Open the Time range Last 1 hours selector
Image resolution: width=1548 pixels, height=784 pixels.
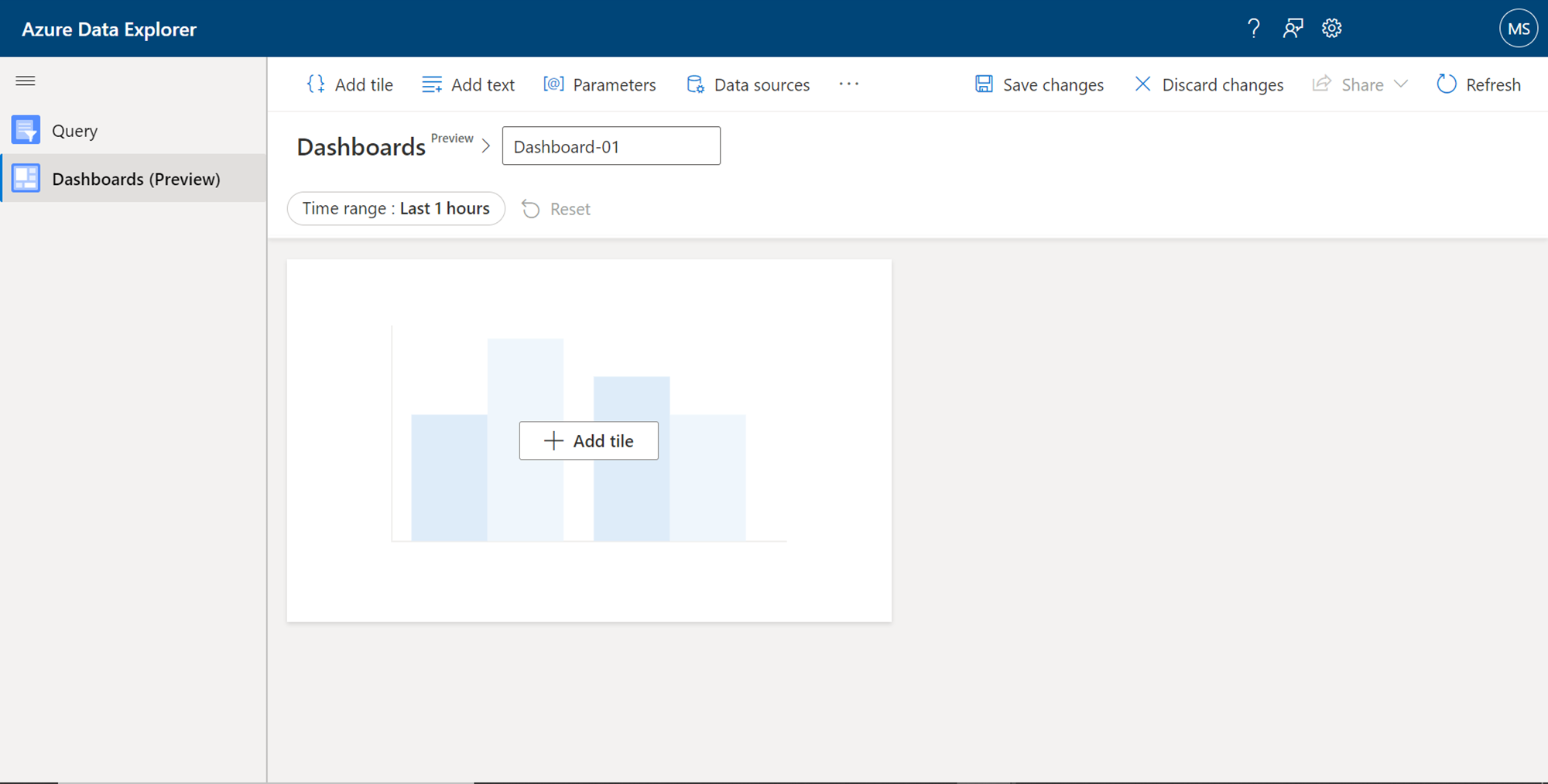pos(396,209)
